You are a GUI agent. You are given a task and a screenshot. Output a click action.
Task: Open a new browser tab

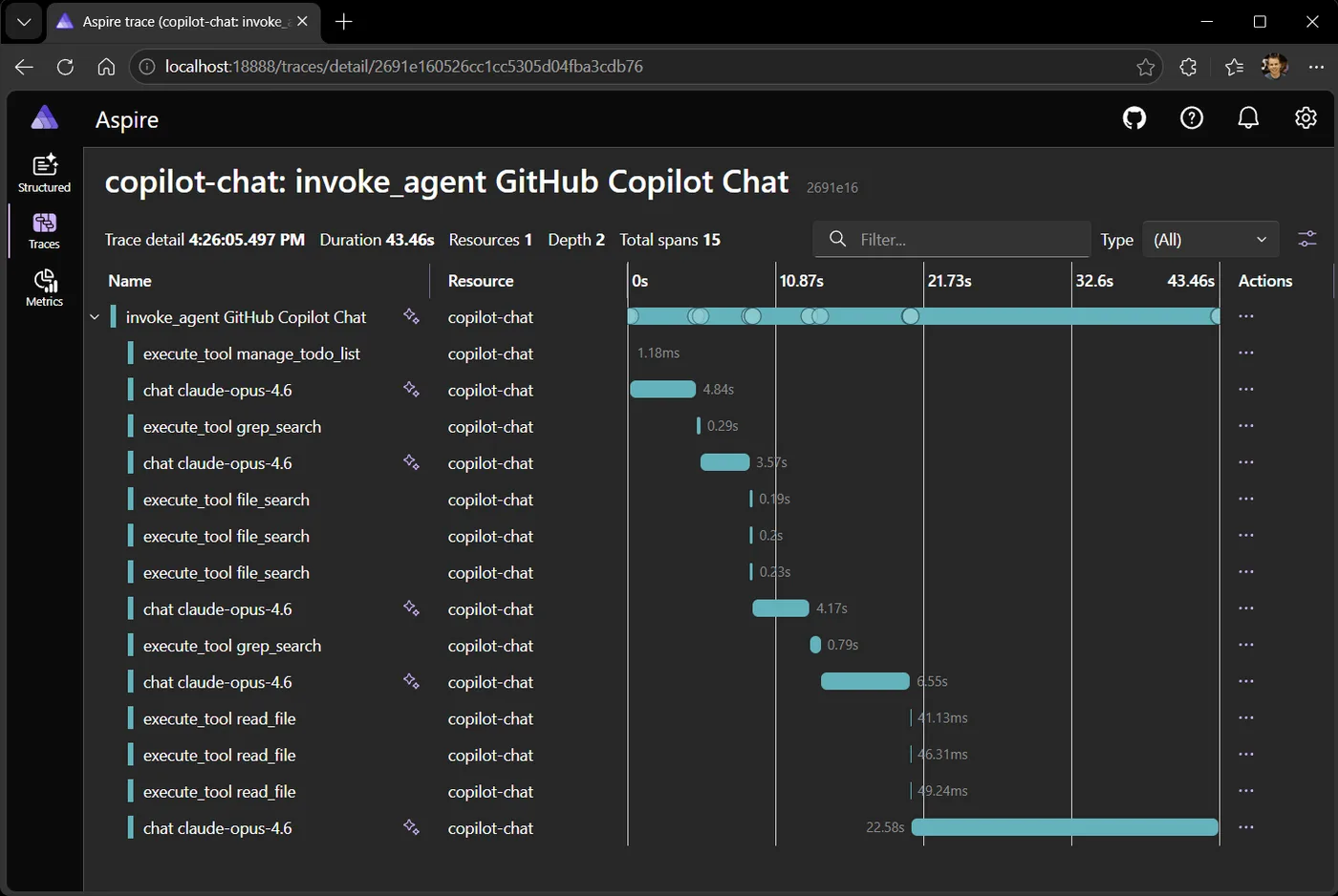click(344, 22)
